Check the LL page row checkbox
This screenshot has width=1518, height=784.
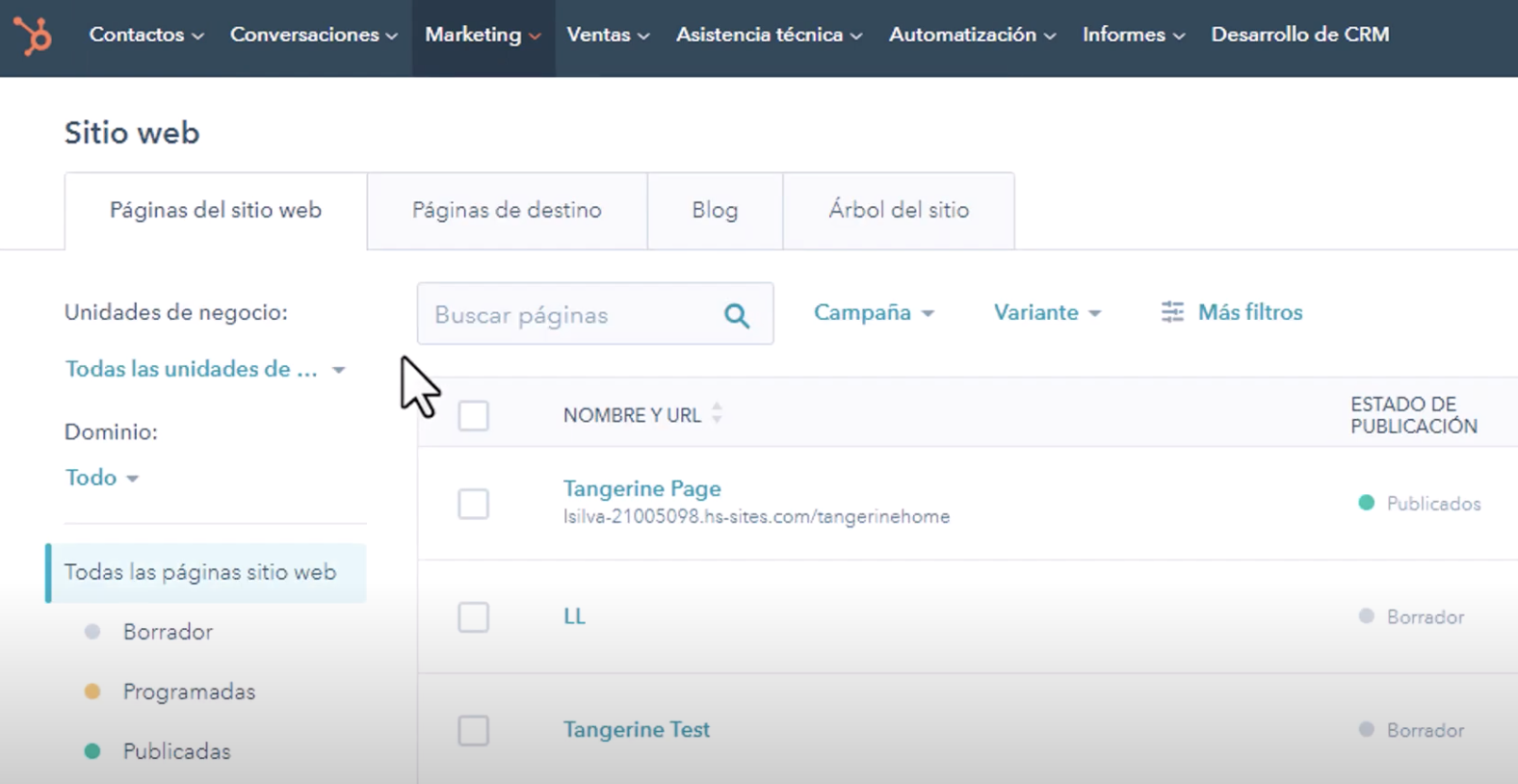pos(473,617)
